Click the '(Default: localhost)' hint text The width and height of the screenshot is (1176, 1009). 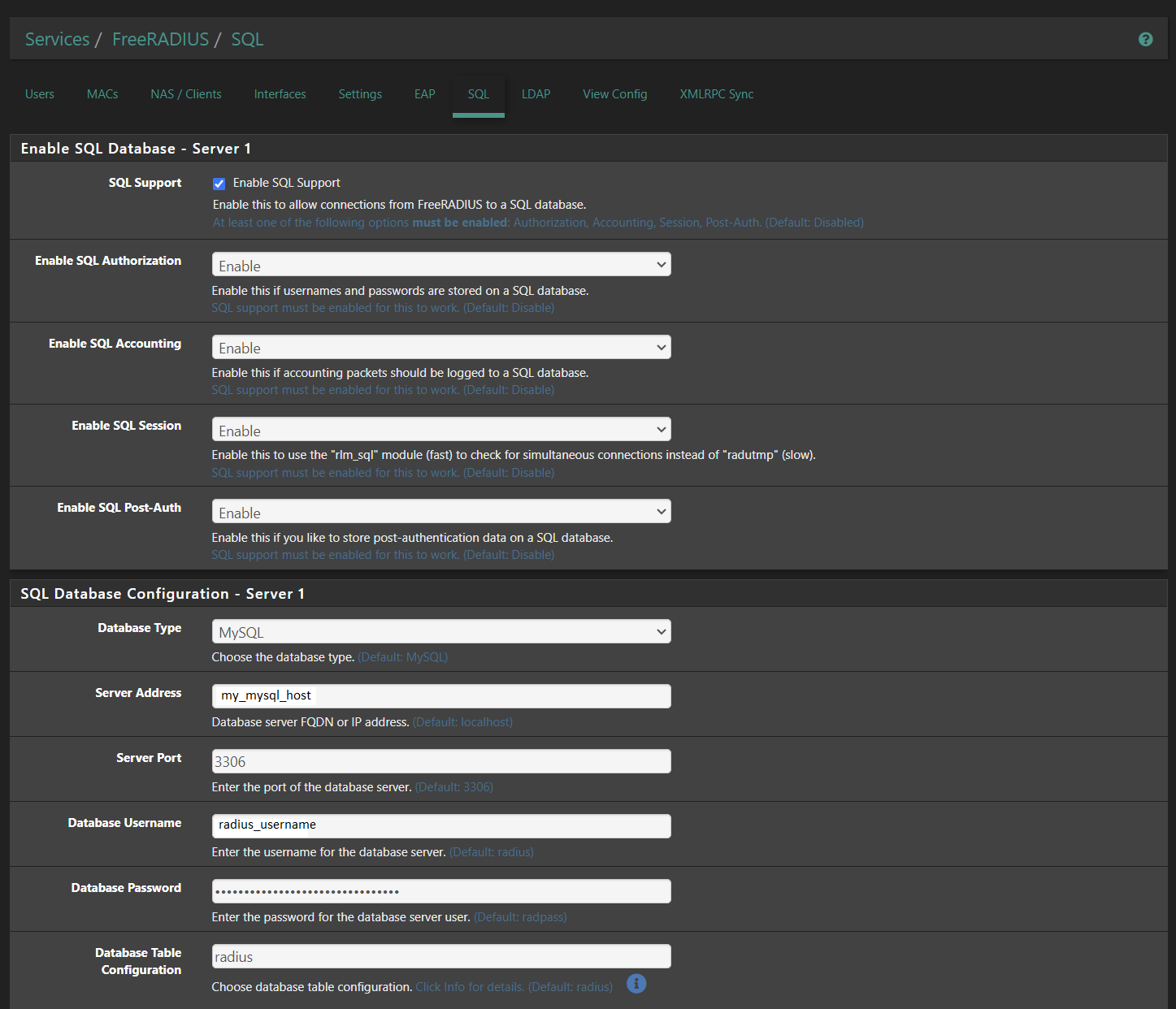[x=462, y=722]
